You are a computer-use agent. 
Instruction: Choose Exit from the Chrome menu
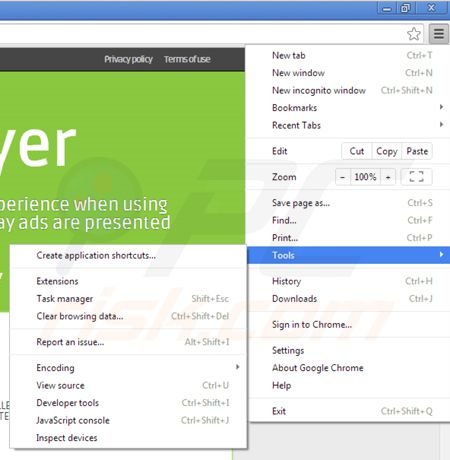click(348, 411)
